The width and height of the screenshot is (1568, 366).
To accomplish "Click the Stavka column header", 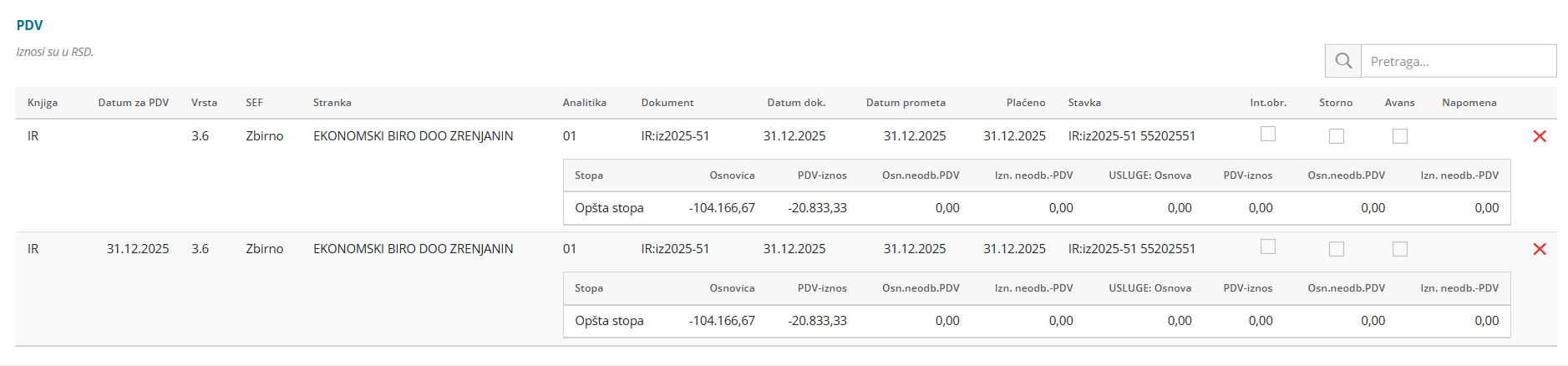I will (x=1084, y=103).
